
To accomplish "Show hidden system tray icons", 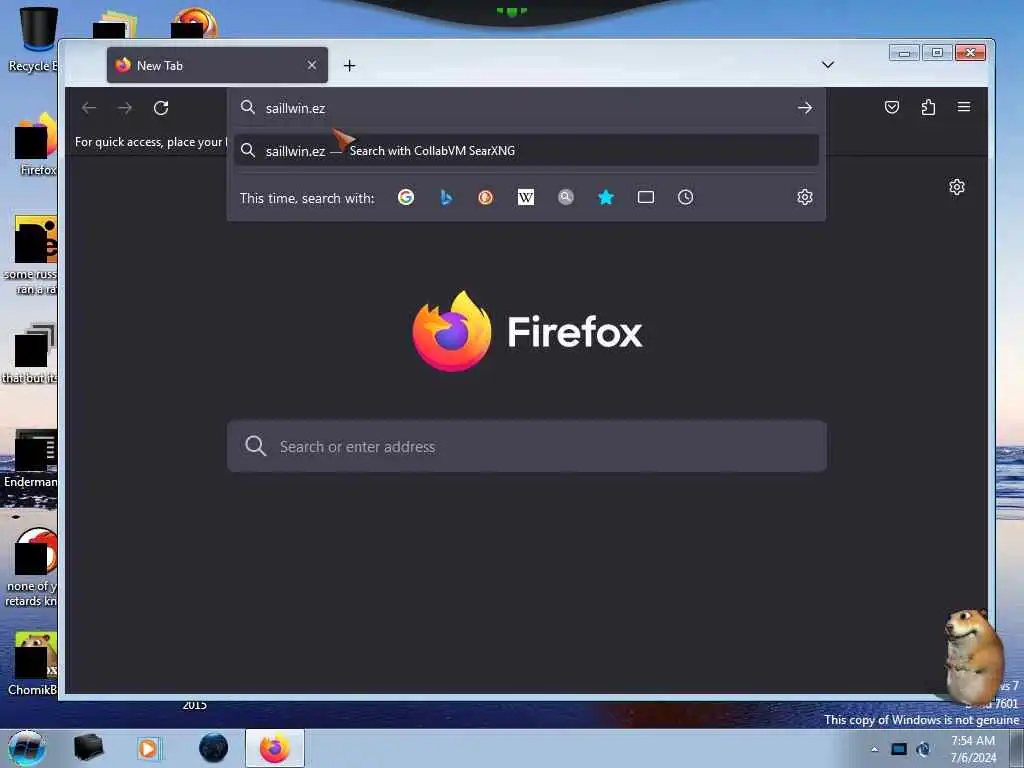I will 874,749.
